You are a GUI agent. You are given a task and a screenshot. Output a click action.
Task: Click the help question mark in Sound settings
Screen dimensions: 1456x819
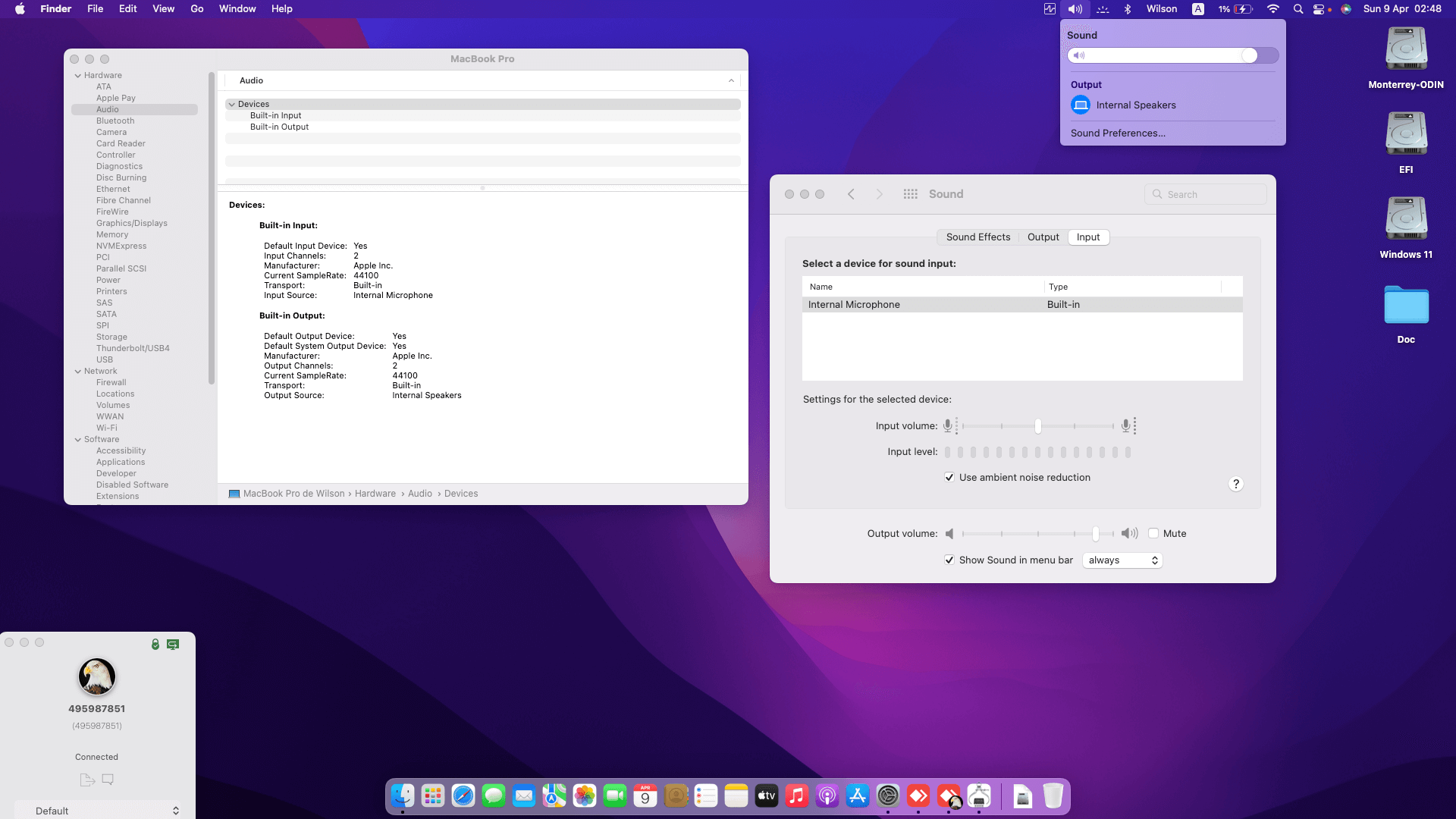tap(1236, 484)
